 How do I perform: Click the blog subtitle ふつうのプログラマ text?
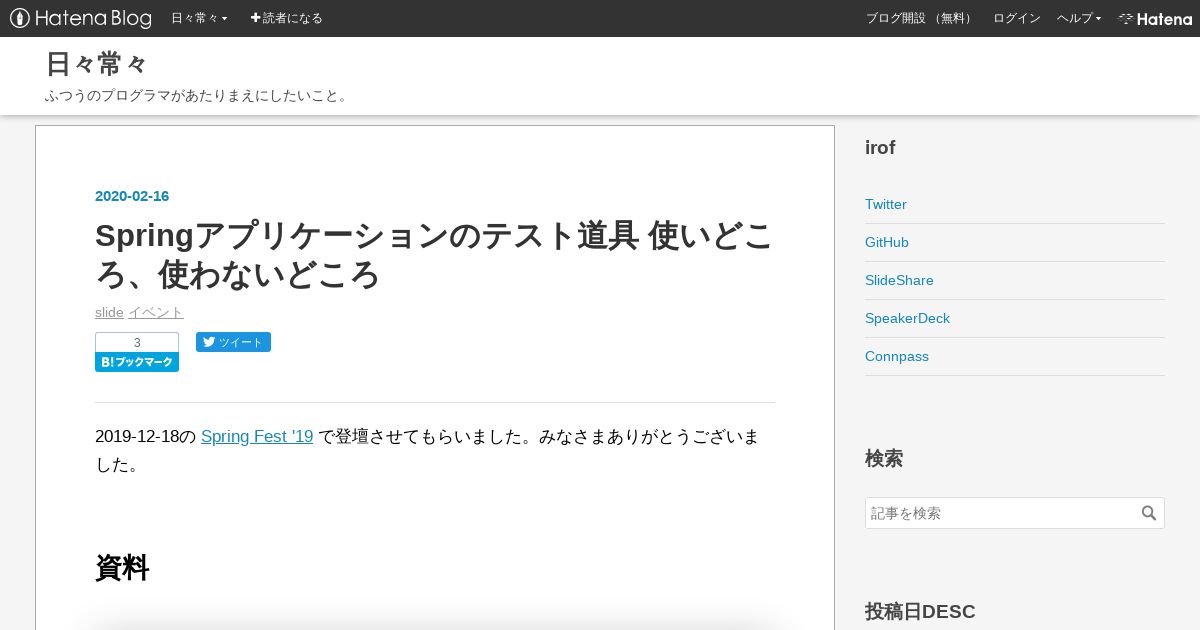[197, 96]
